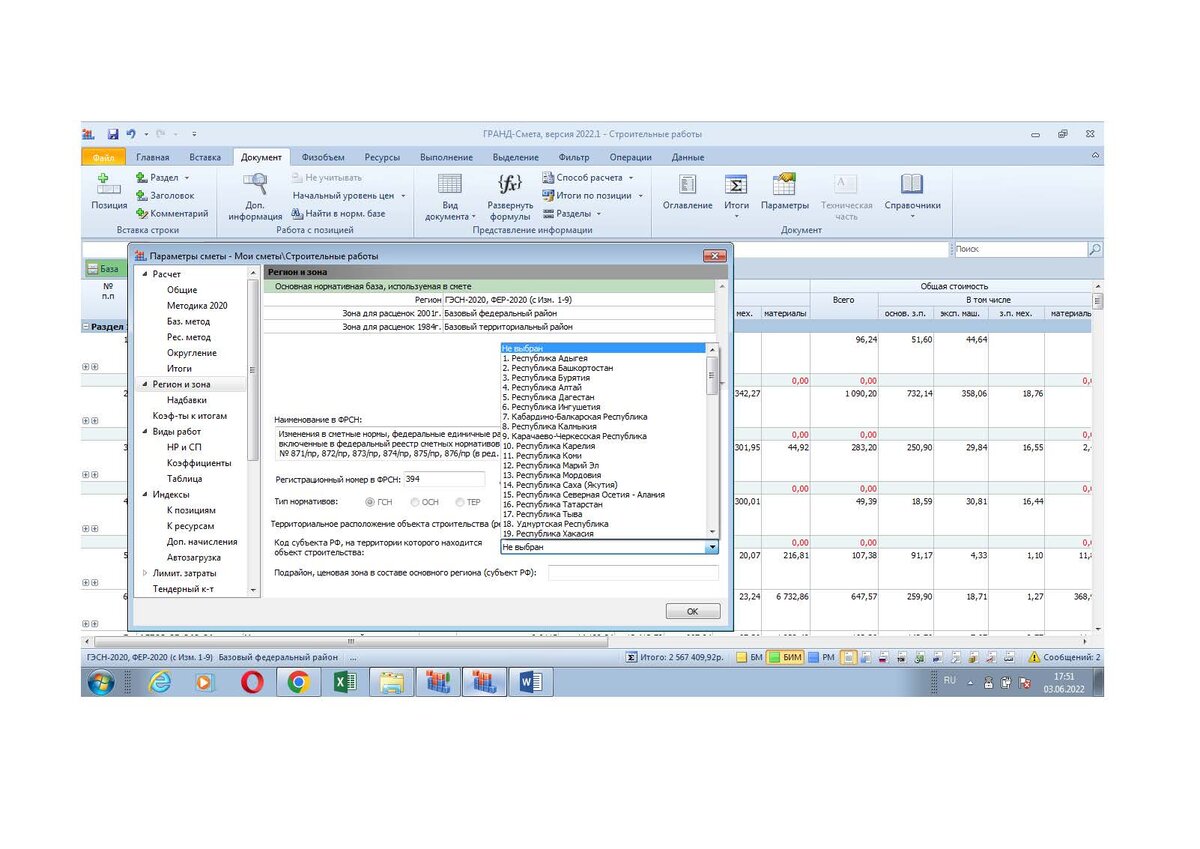Click the Подрайон, ценовая зона input field
This screenshot has height=849, width=1200.
pyautogui.click(x=633, y=573)
